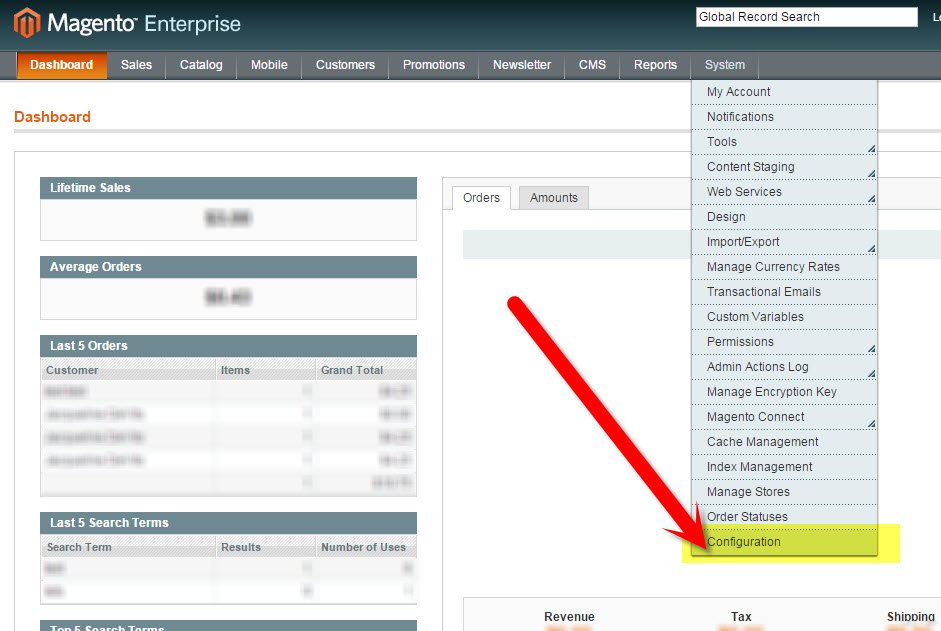
Task: Click the Global Record Search field
Action: [807, 17]
